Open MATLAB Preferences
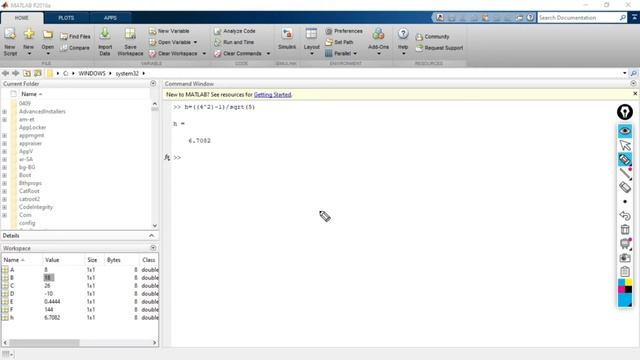Viewport: 640px width, 360px height. (x=344, y=31)
